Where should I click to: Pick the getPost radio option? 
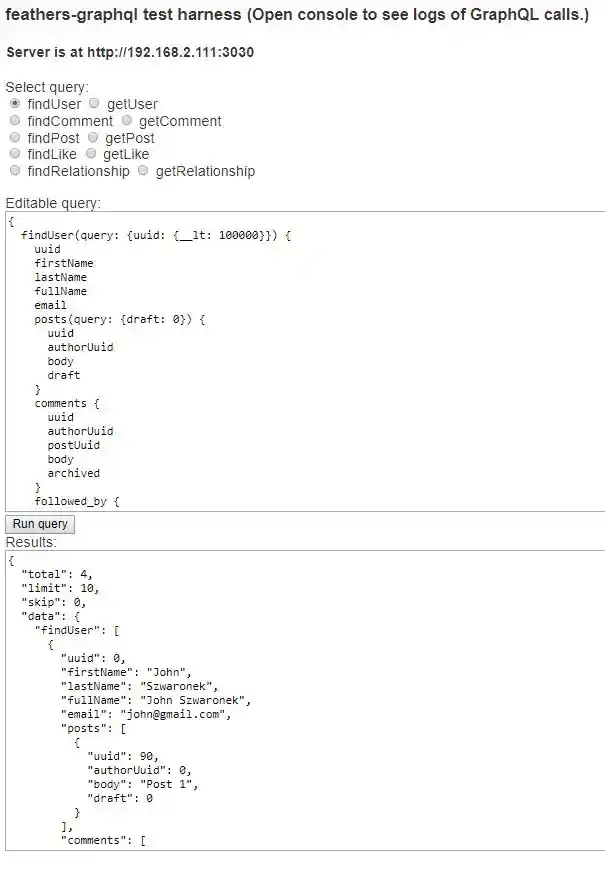pos(92,138)
